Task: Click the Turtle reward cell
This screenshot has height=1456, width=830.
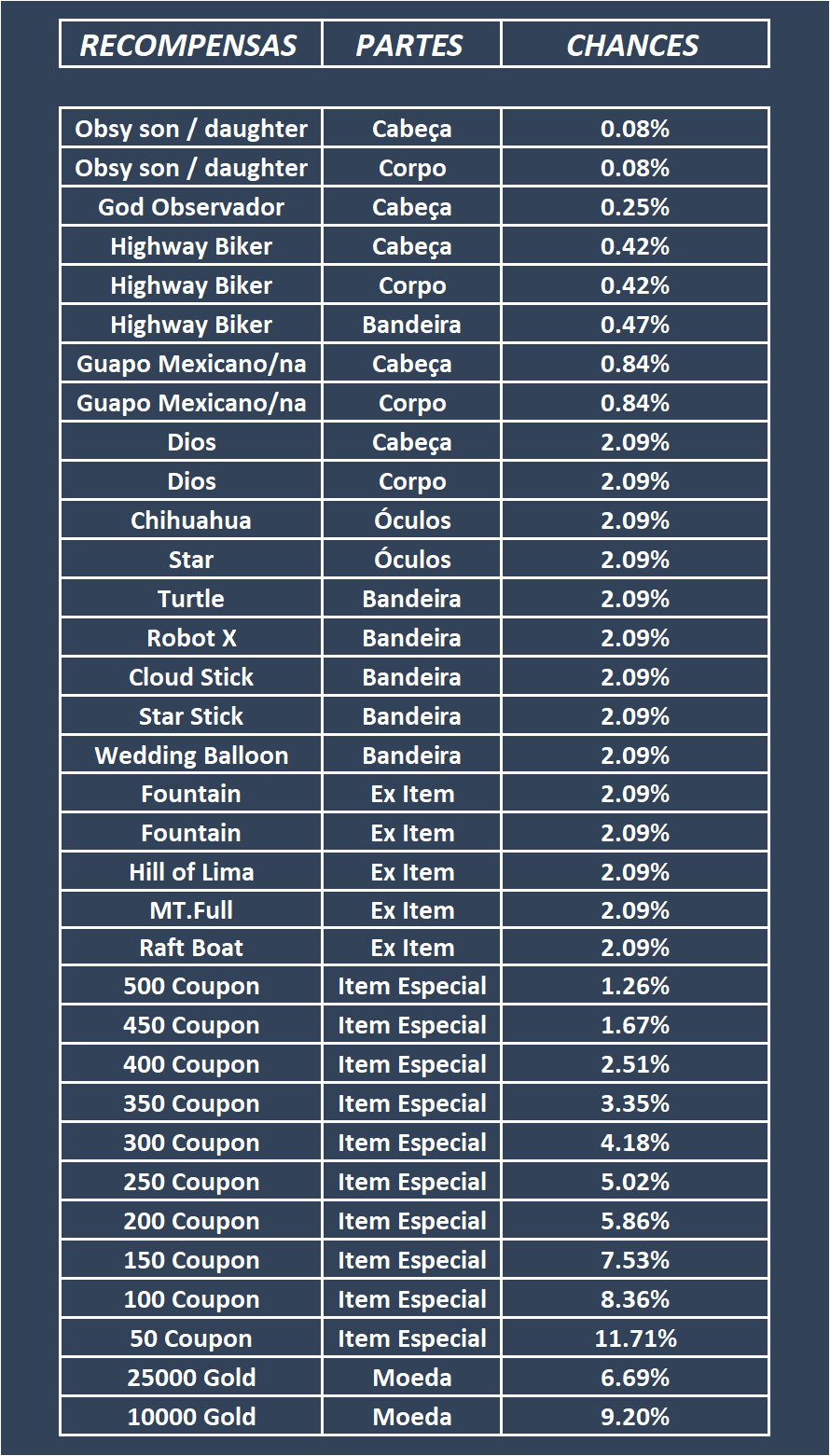Action: 191,599
